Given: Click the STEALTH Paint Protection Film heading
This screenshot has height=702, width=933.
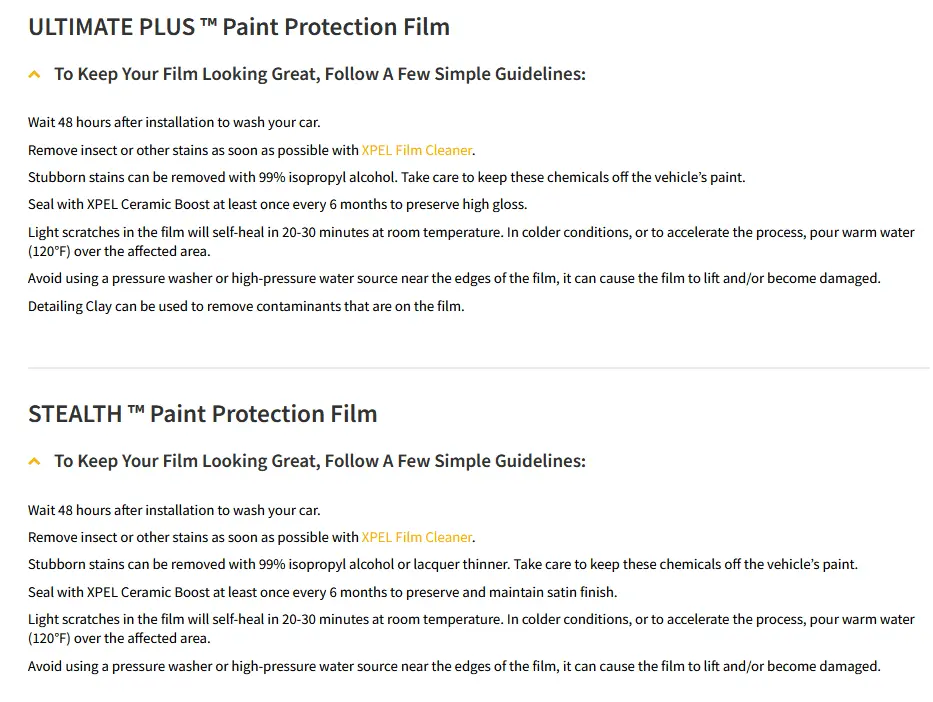Looking at the screenshot, I should tap(202, 414).
